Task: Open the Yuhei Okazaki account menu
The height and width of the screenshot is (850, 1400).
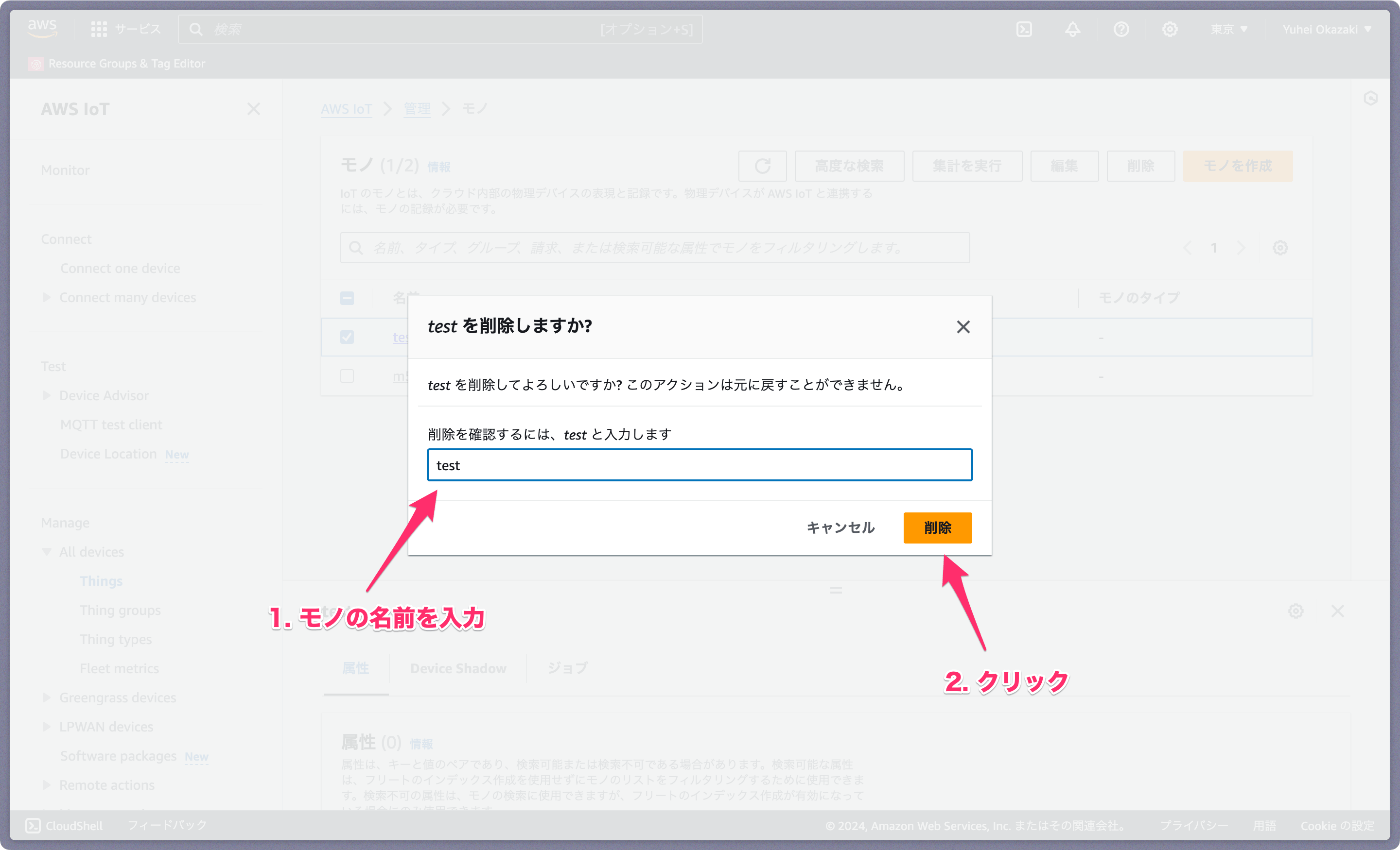Action: (x=1327, y=29)
